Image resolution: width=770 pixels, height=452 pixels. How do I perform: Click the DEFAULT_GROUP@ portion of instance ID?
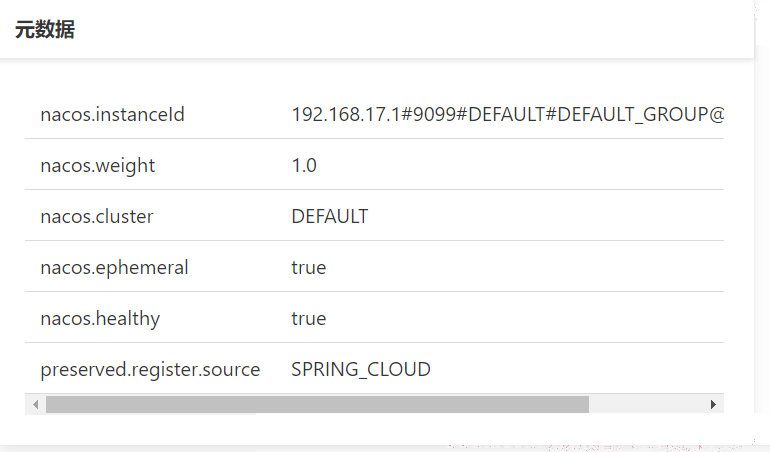click(641, 114)
